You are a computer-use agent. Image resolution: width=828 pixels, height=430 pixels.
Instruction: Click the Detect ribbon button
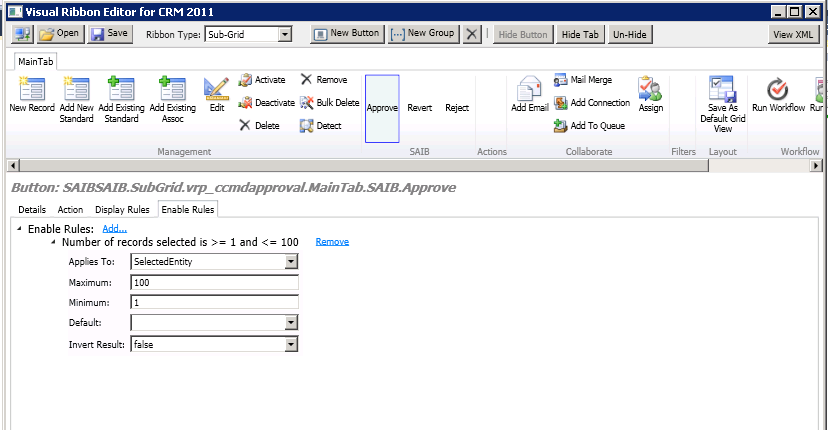coord(321,125)
